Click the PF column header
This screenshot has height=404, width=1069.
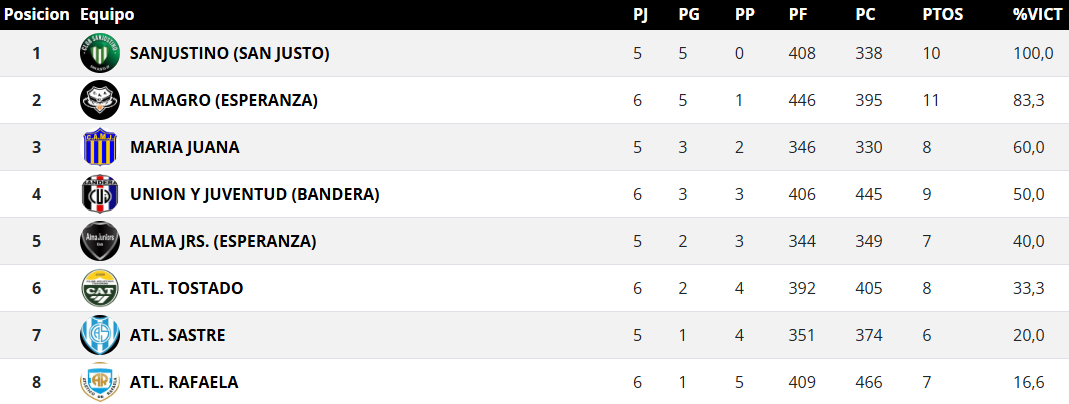point(798,15)
